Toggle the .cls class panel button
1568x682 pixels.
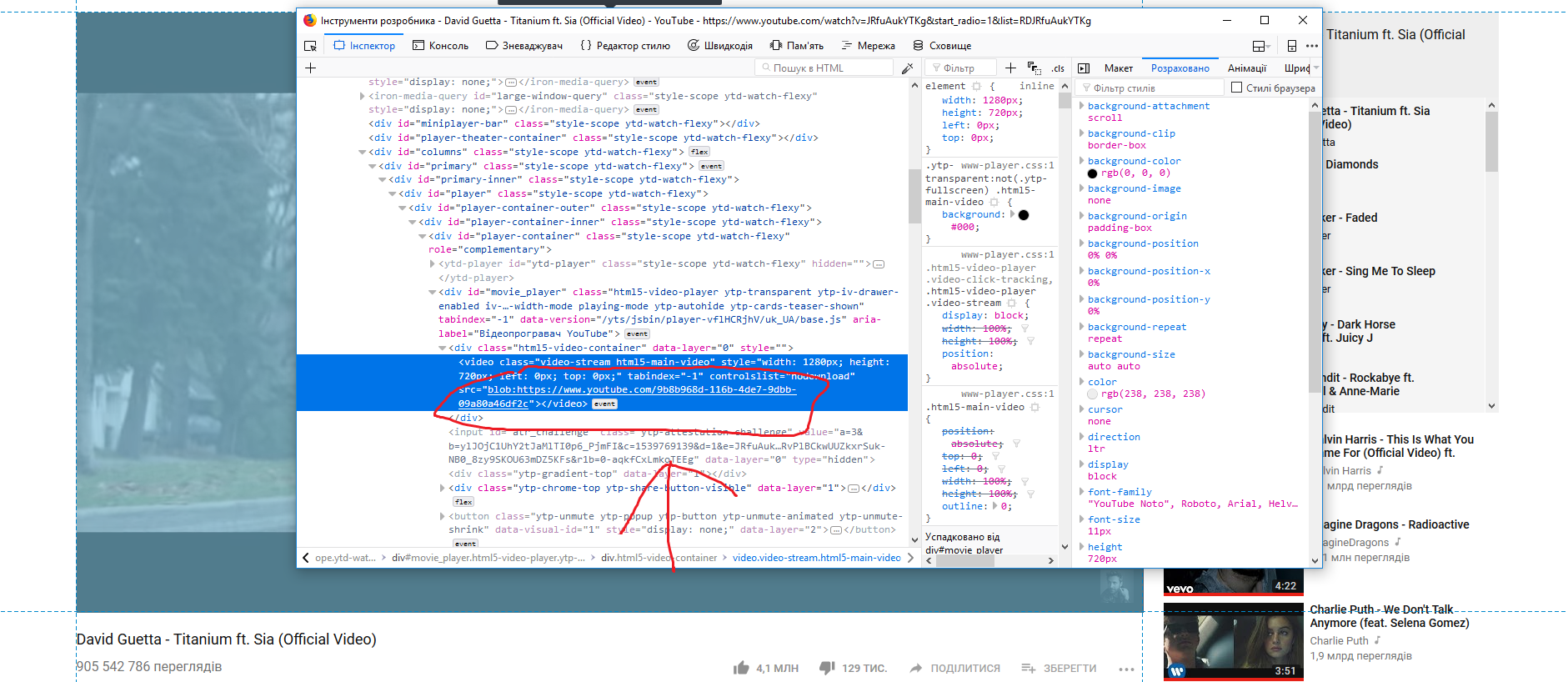pos(1058,68)
